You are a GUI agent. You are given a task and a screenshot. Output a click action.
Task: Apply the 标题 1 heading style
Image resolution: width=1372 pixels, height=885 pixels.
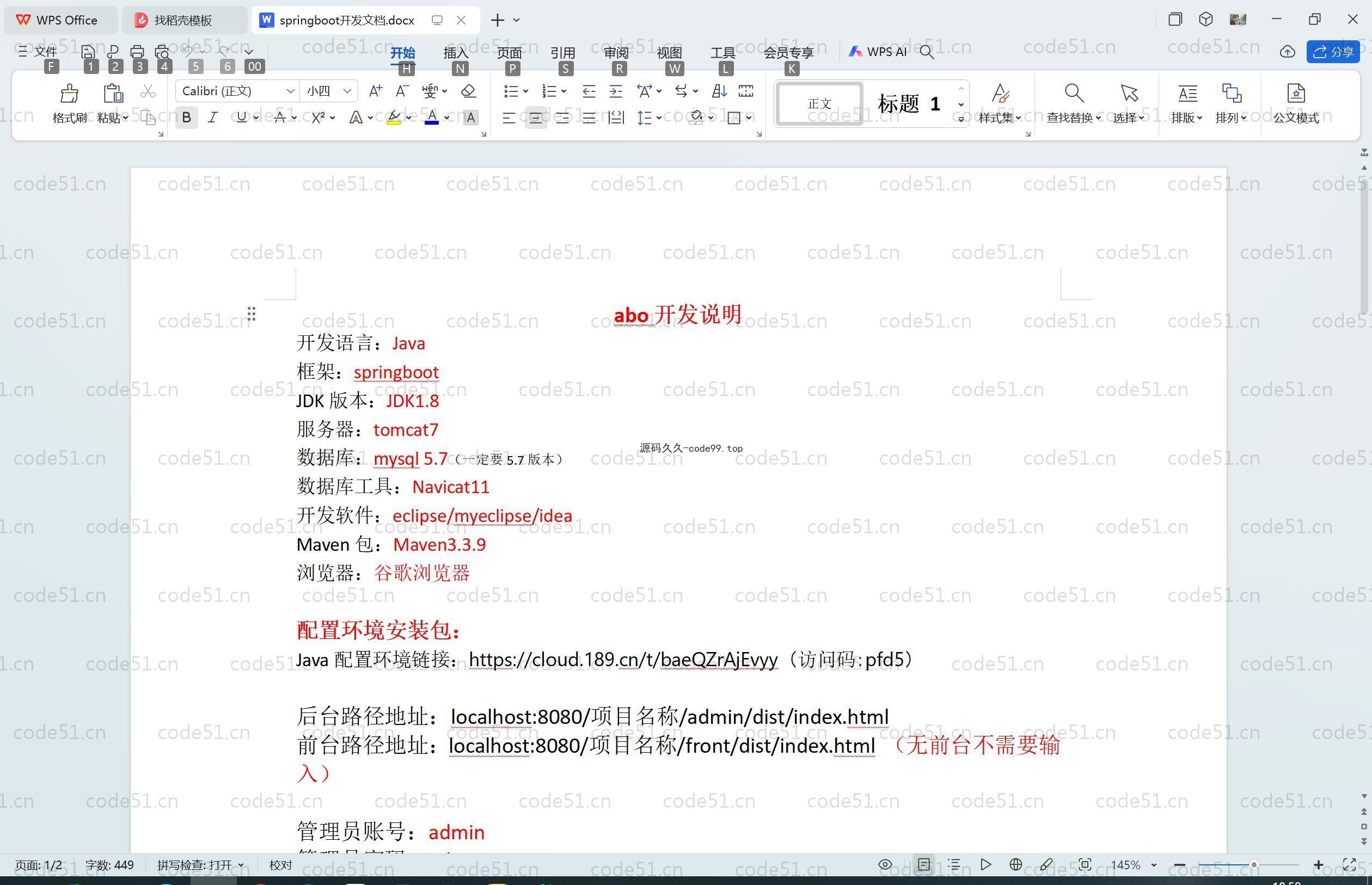(x=909, y=104)
